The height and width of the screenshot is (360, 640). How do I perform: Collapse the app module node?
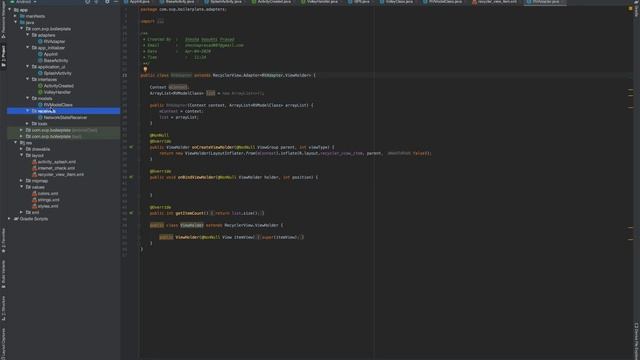click(x=9, y=10)
